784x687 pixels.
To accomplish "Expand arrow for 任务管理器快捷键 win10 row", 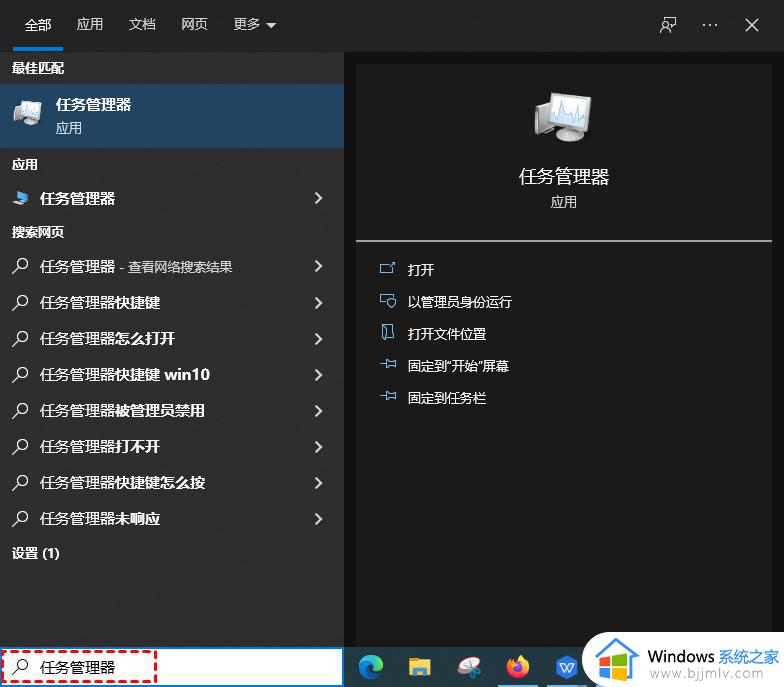I will (318, 374).
